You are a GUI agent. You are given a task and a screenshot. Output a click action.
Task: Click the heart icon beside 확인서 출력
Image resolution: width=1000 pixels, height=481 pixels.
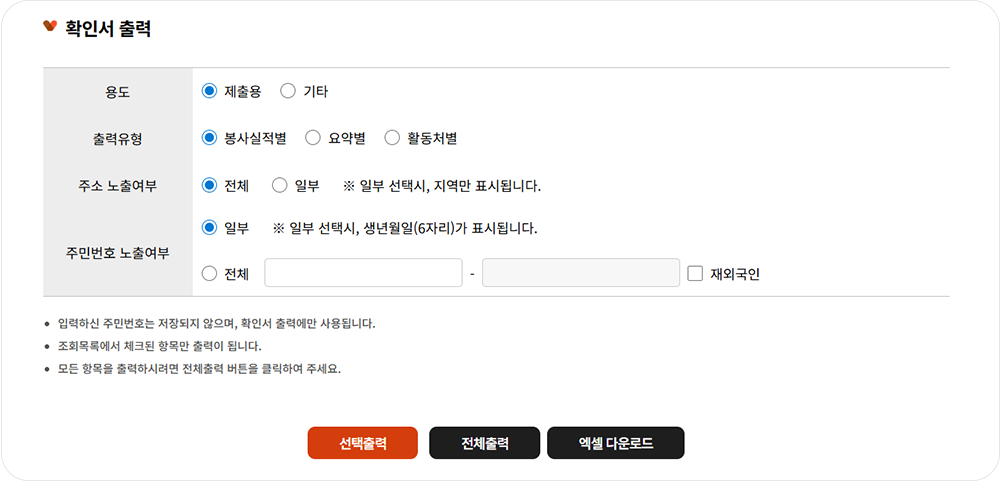click(50, 27)
